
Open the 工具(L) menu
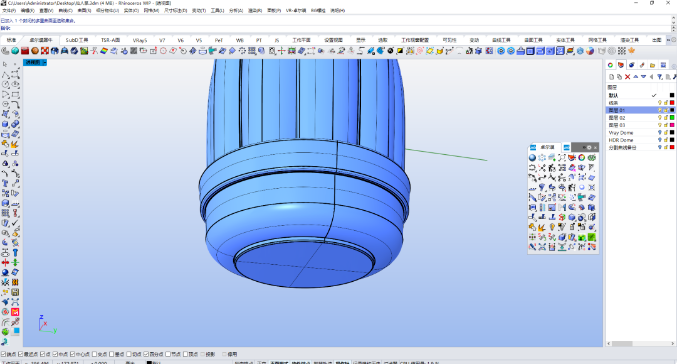217,10
